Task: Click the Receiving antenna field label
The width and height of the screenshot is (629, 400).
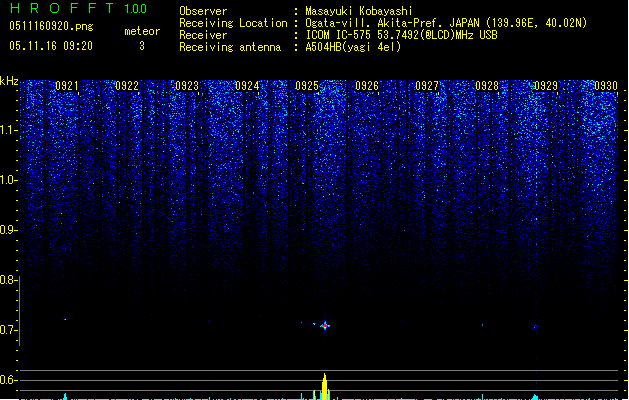Action: 230,47
